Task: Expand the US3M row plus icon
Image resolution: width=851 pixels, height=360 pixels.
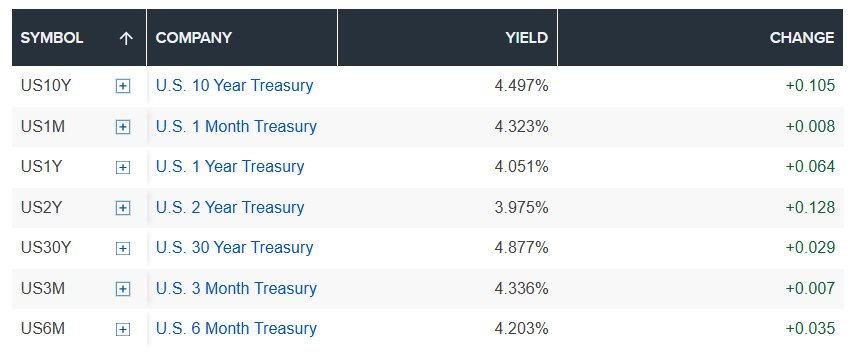Action: (123, 289)
